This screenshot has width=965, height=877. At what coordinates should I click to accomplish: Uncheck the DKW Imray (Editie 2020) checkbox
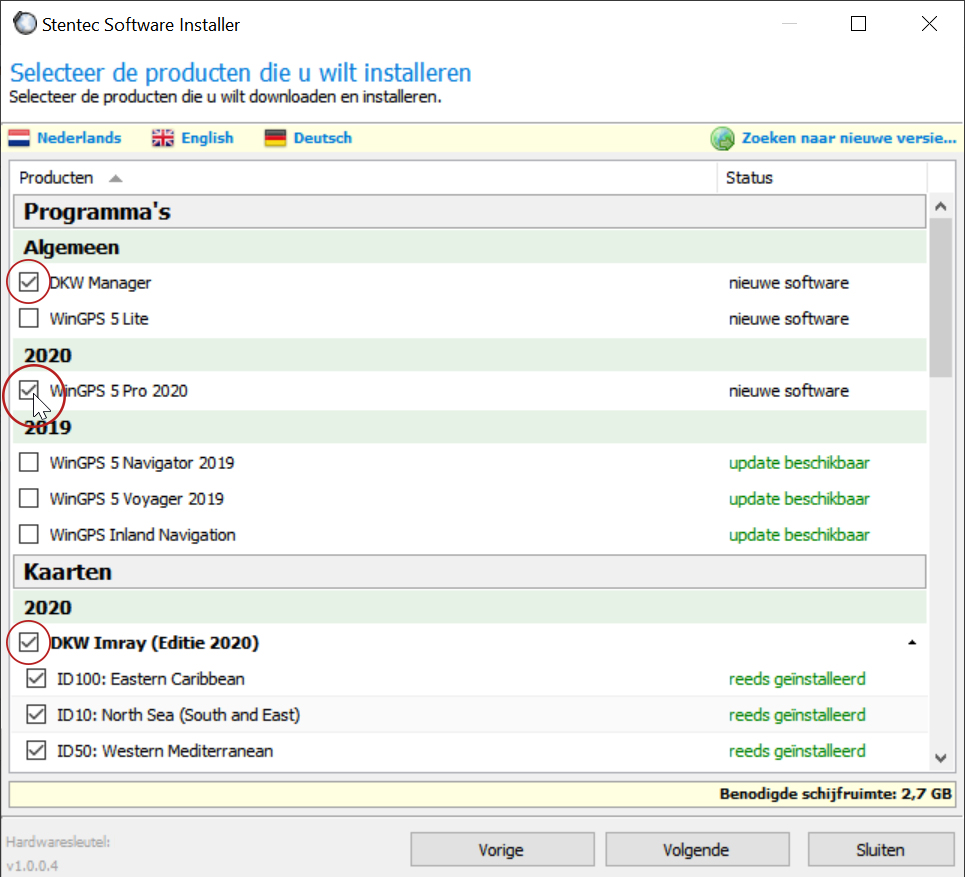click(x=28, y=643)
